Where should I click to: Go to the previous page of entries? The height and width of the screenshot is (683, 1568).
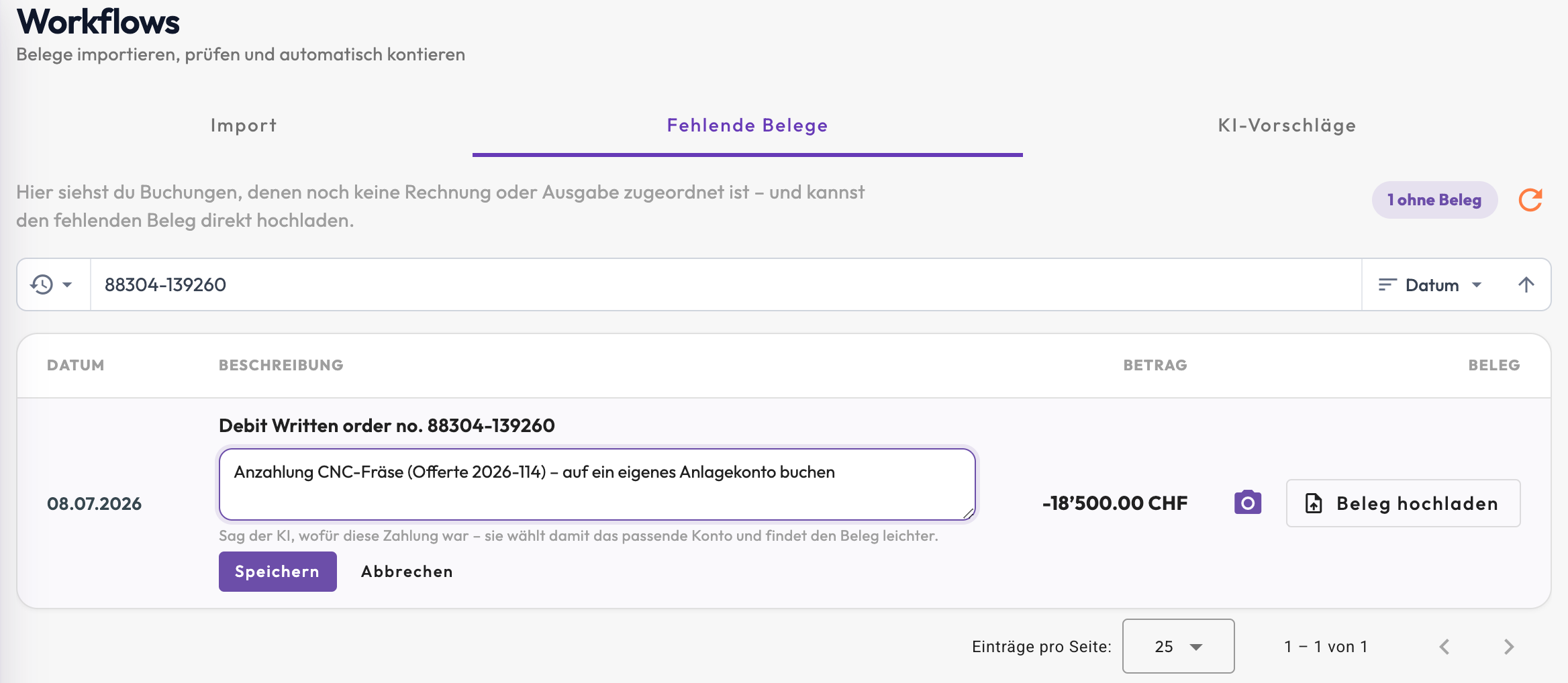point(1444,647)
